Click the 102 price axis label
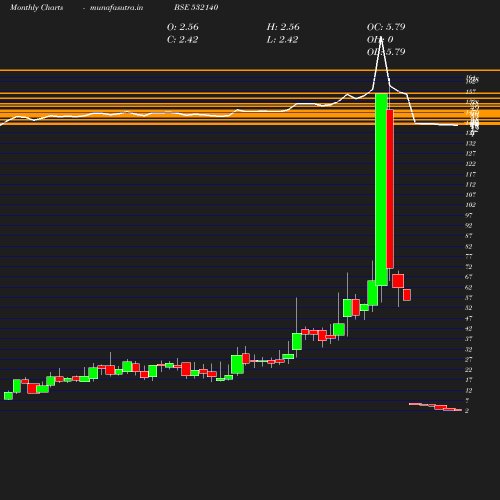The height and width of the screenshot is (500, 500). [x=470, y=205]
